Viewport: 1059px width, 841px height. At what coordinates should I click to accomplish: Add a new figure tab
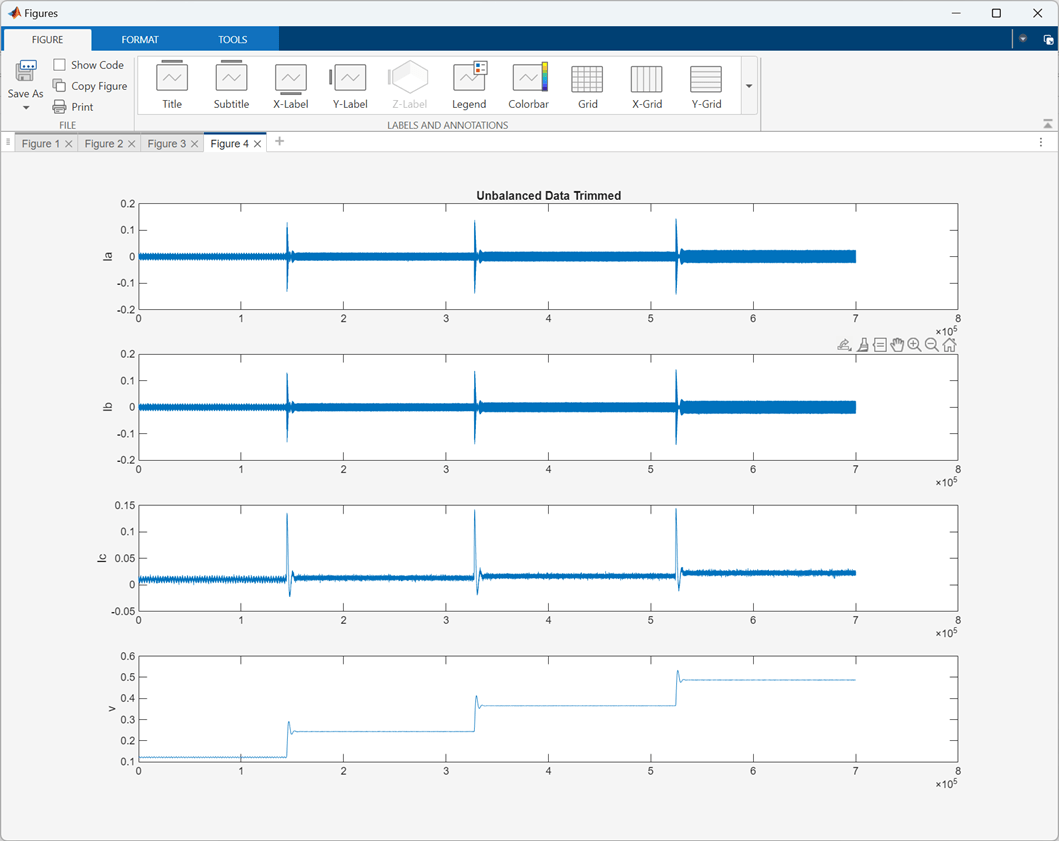(x=280, y=142)
